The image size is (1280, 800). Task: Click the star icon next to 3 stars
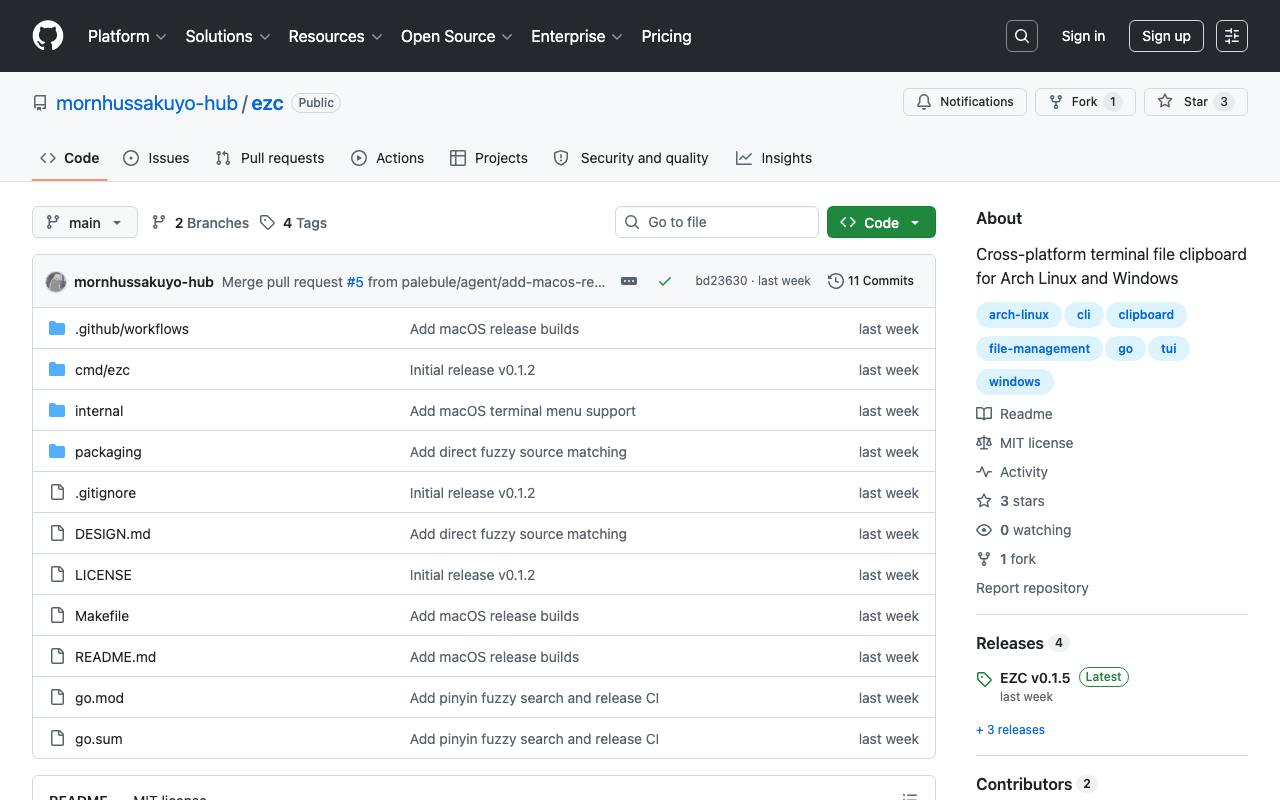click(984, 501)
